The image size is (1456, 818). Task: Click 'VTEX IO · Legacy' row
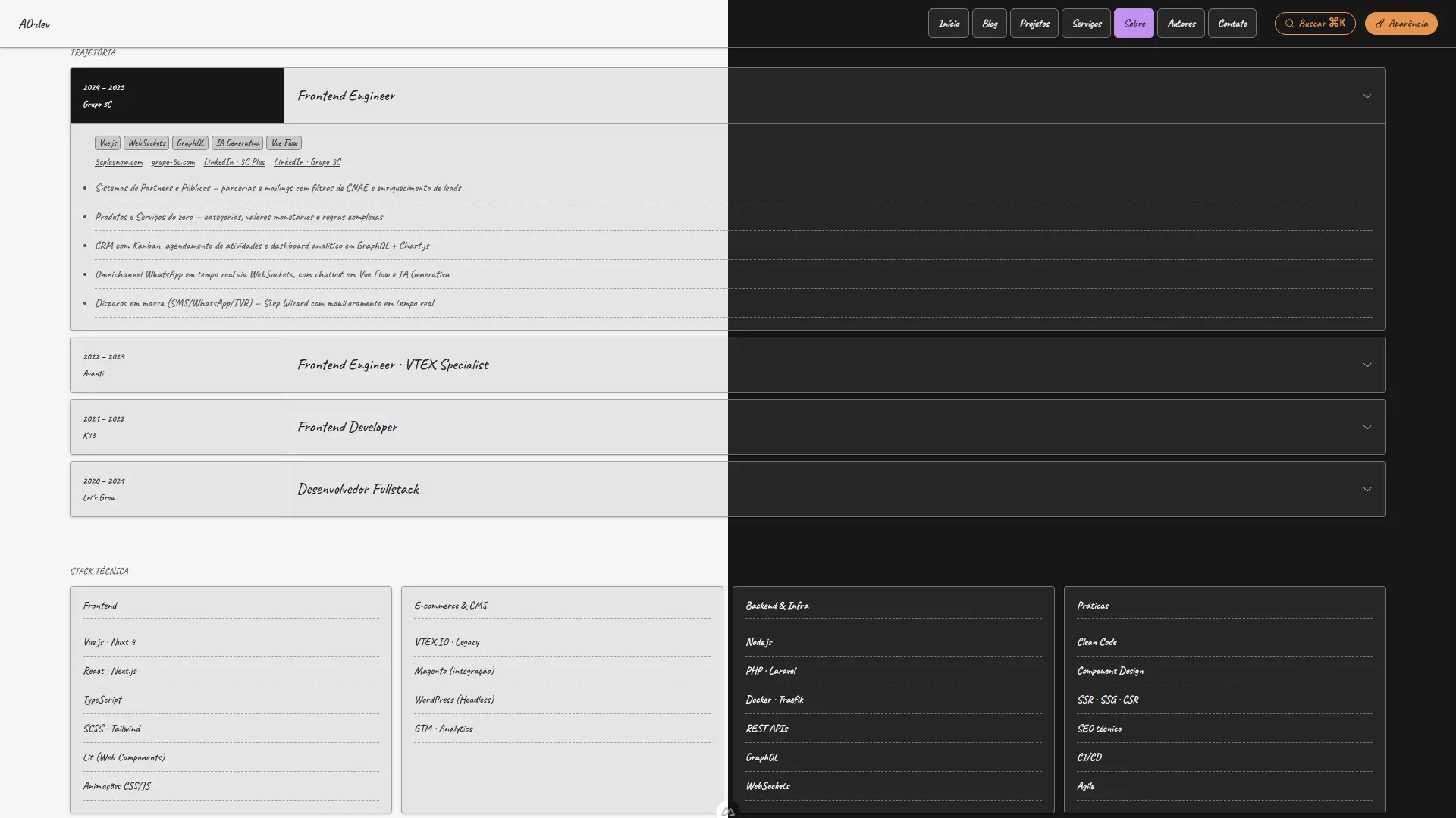point(562,642)
